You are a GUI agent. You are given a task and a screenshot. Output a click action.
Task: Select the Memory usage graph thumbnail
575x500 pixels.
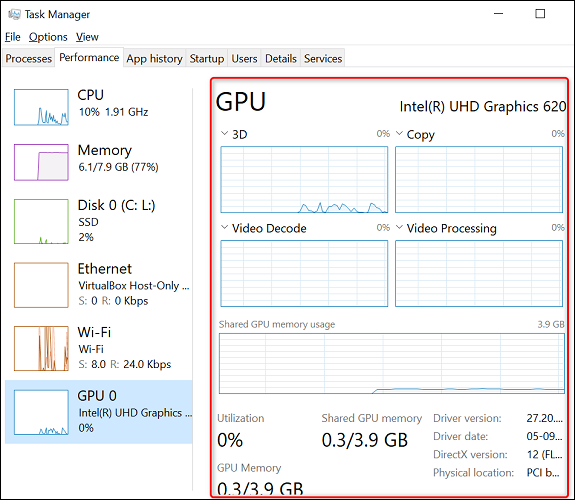click(41, 162)
